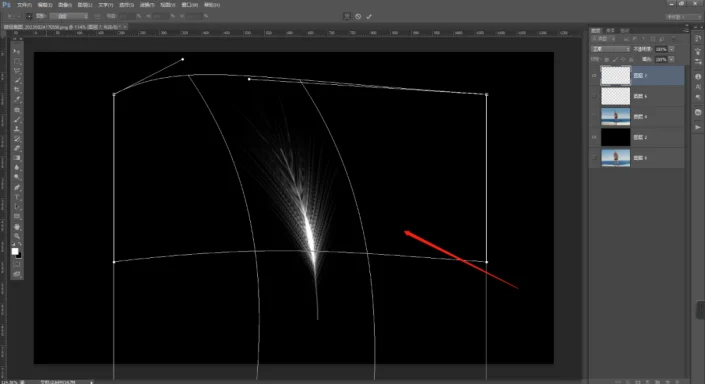This screenshot has height=384, width=705.
Task: Lock transparent pixels in Layers panel
Action: point(607,59)
